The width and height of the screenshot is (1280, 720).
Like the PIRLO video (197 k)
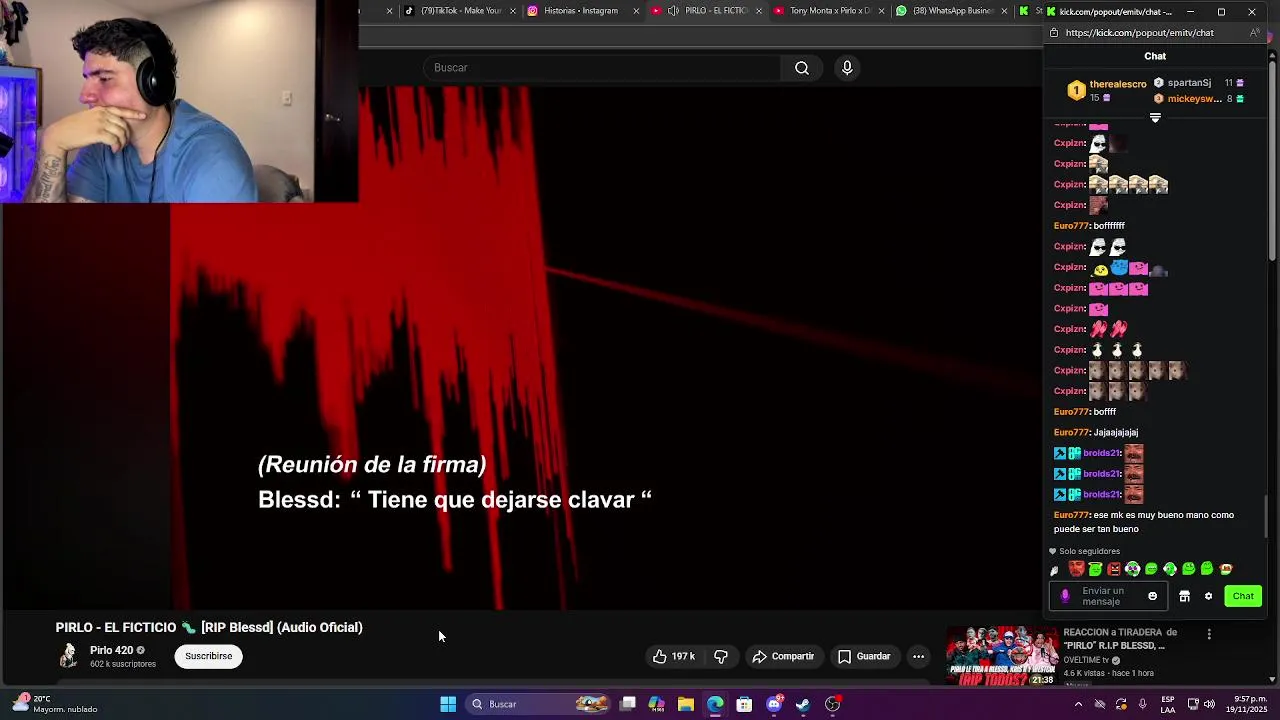(673, 656)
